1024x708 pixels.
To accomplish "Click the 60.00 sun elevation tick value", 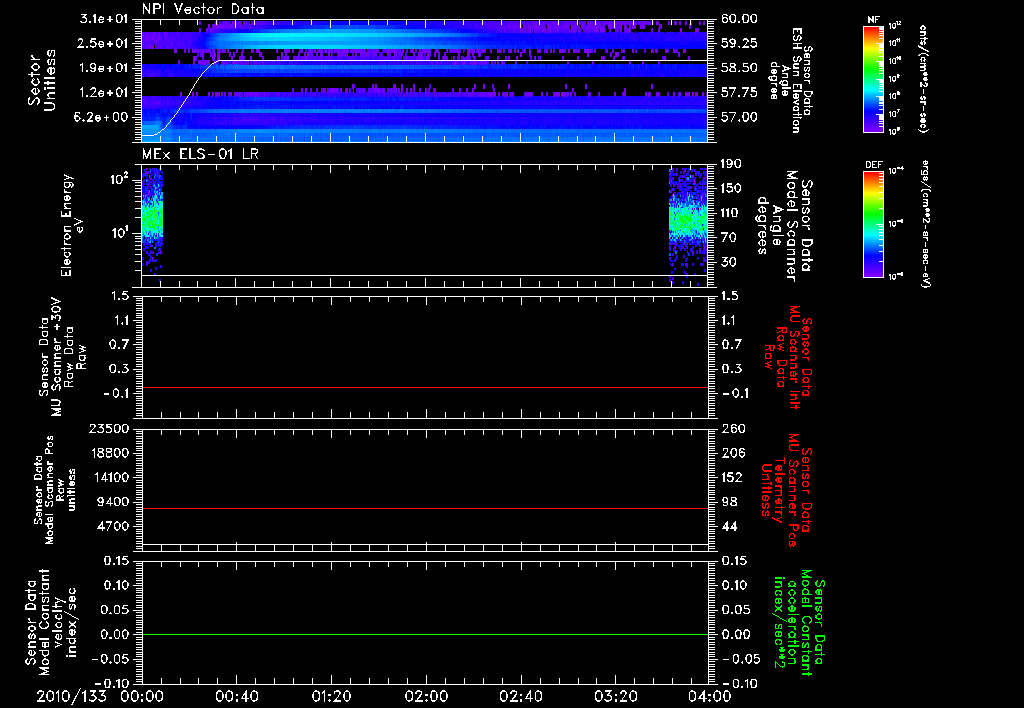I will 739,19.
